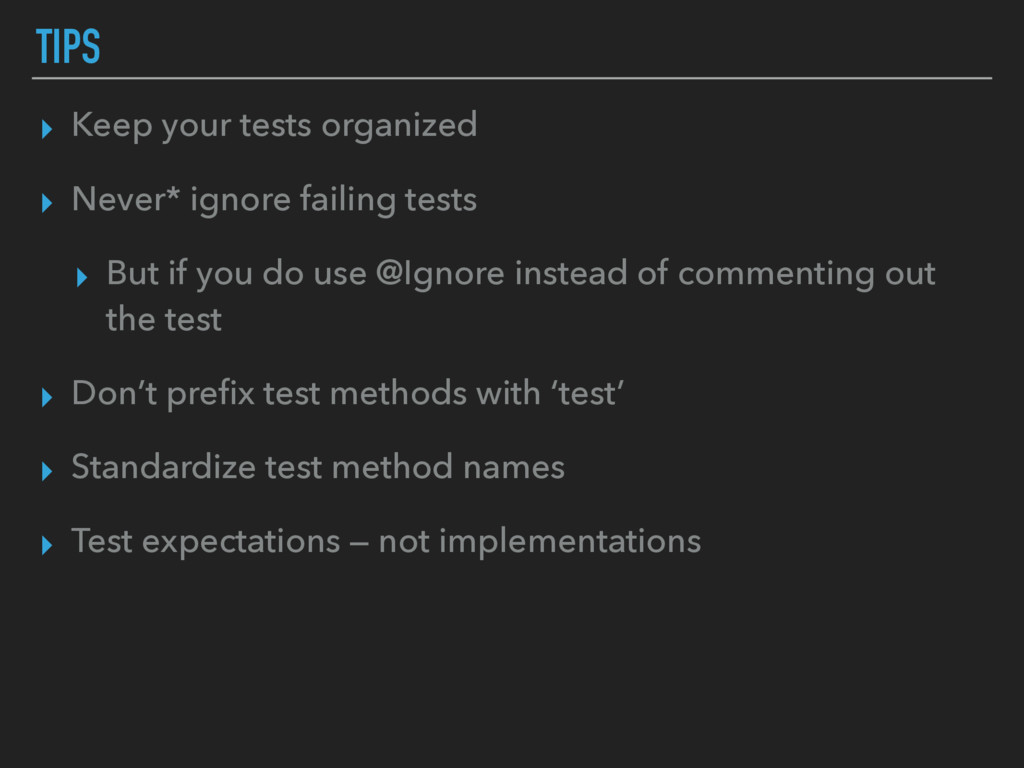The image size is (1024, 768).
Task: Click the arrow bullet beside Standardize test method names
Action: click(47, 471)
